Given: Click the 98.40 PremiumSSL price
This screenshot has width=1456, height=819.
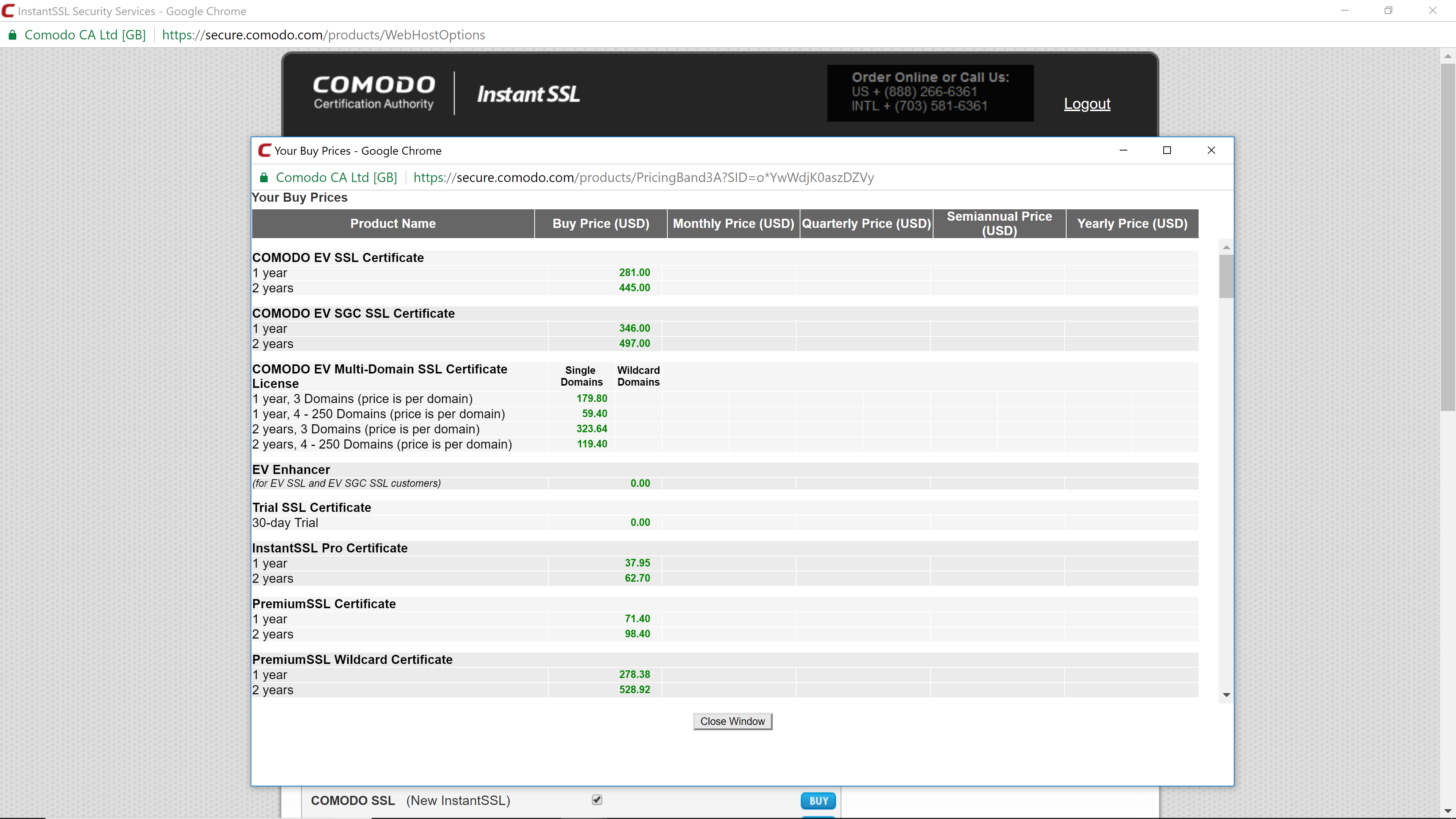Looking at the screenshot, I should coord(637,634).
